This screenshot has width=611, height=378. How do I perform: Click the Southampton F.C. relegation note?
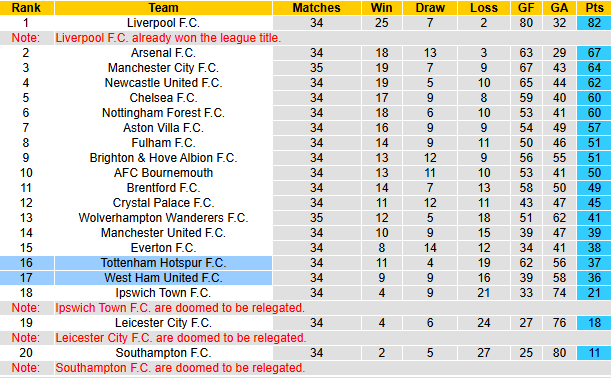(x=180, y=368)
